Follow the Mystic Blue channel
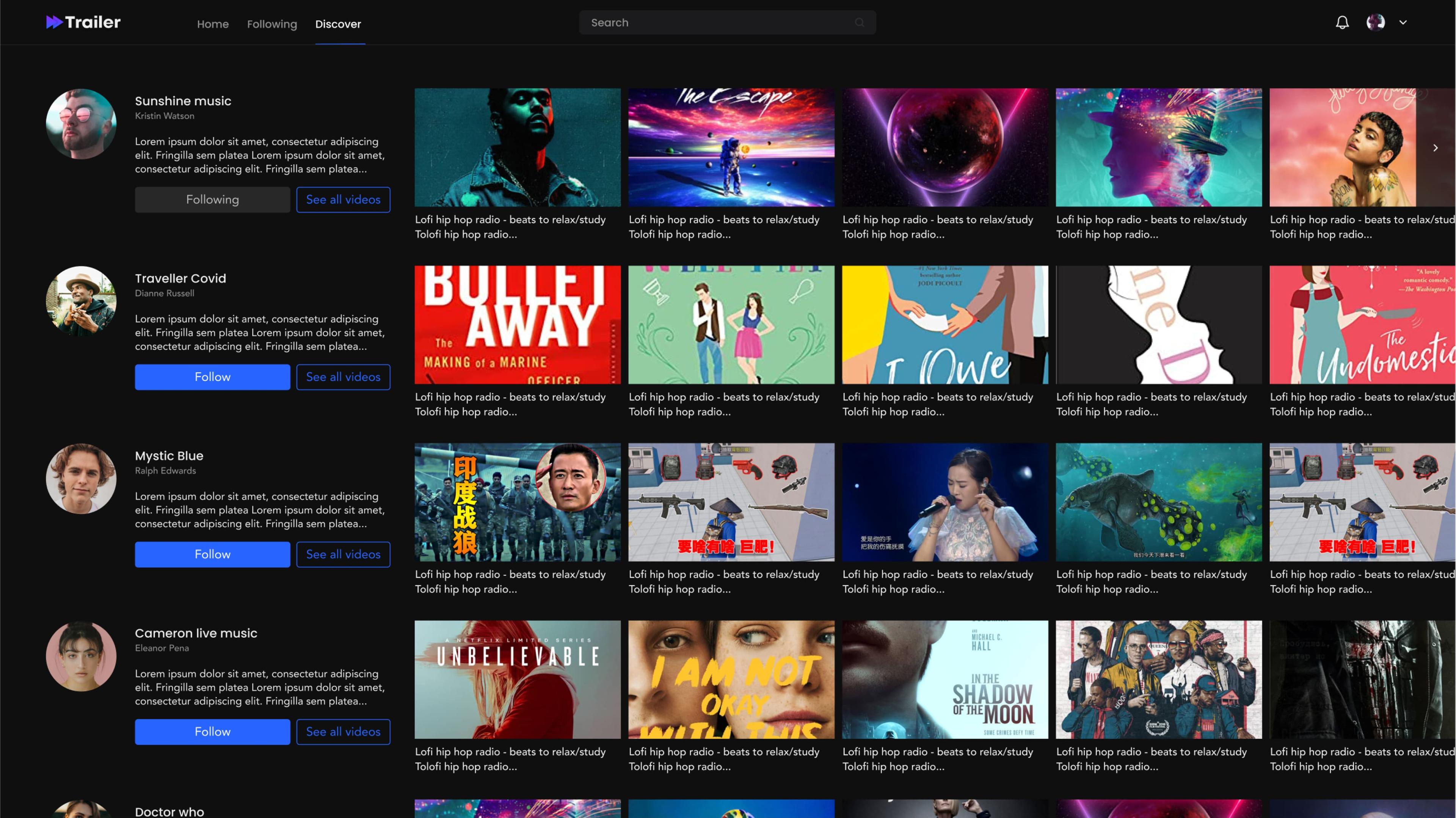 click(x=212, y=554)
